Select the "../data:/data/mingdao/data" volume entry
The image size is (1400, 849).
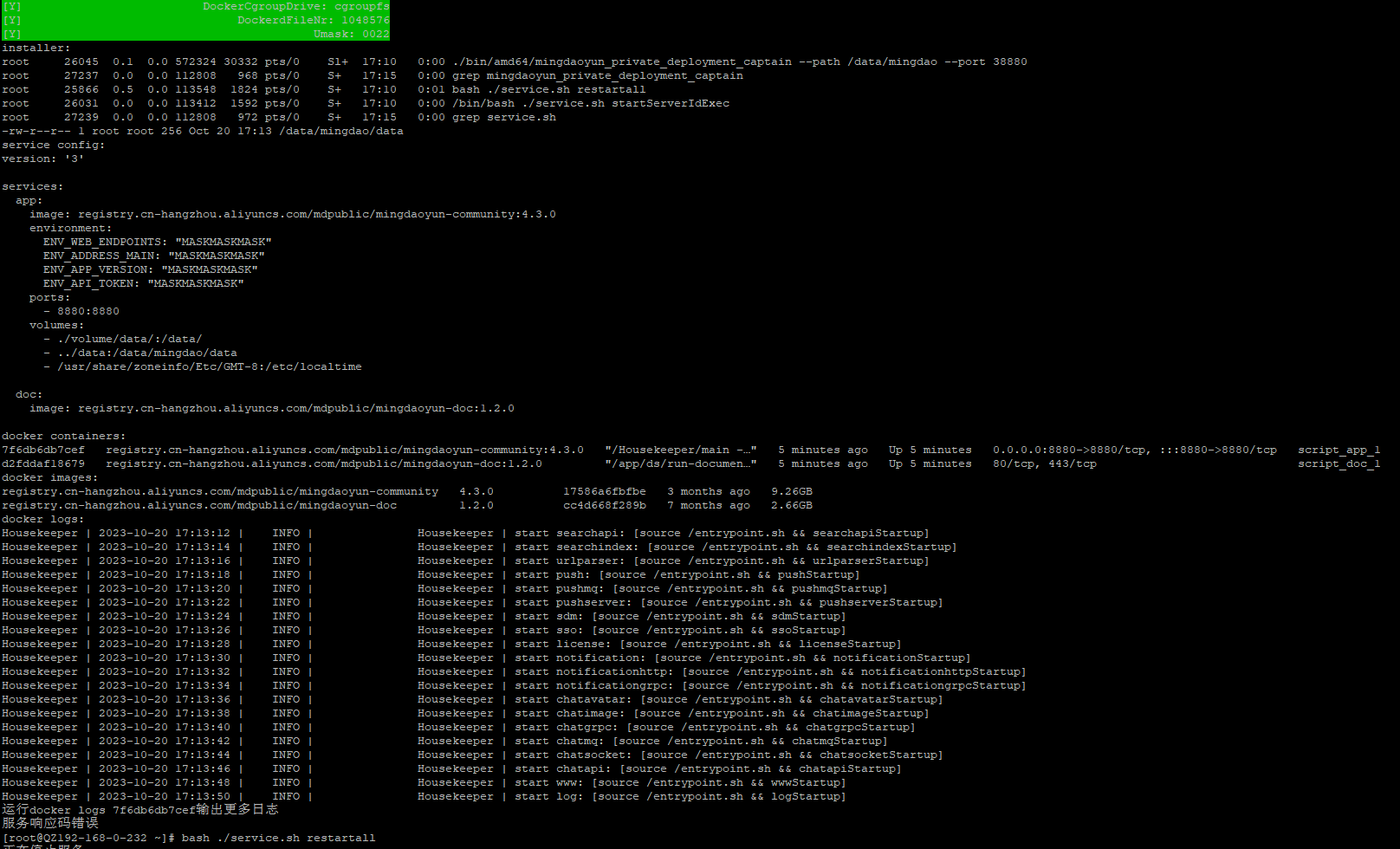pos(147,353)
